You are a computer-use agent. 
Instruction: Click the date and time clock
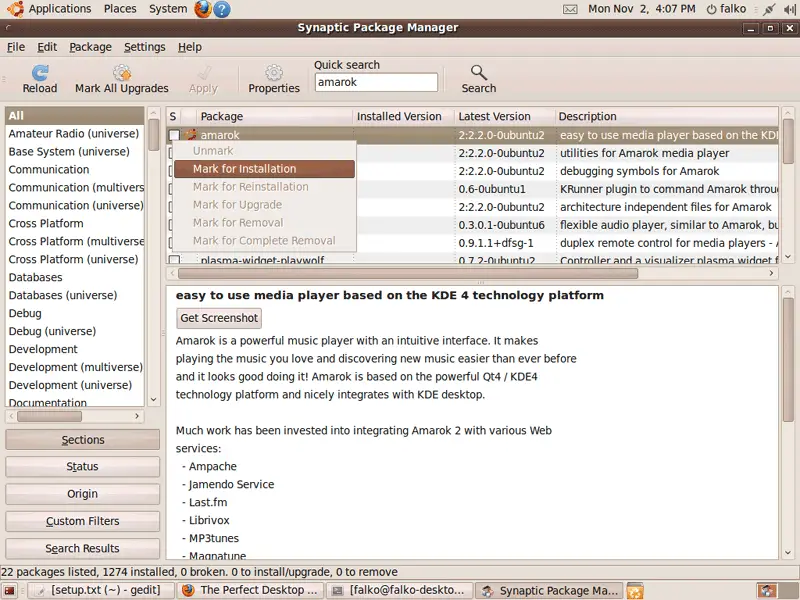(641, 9)
